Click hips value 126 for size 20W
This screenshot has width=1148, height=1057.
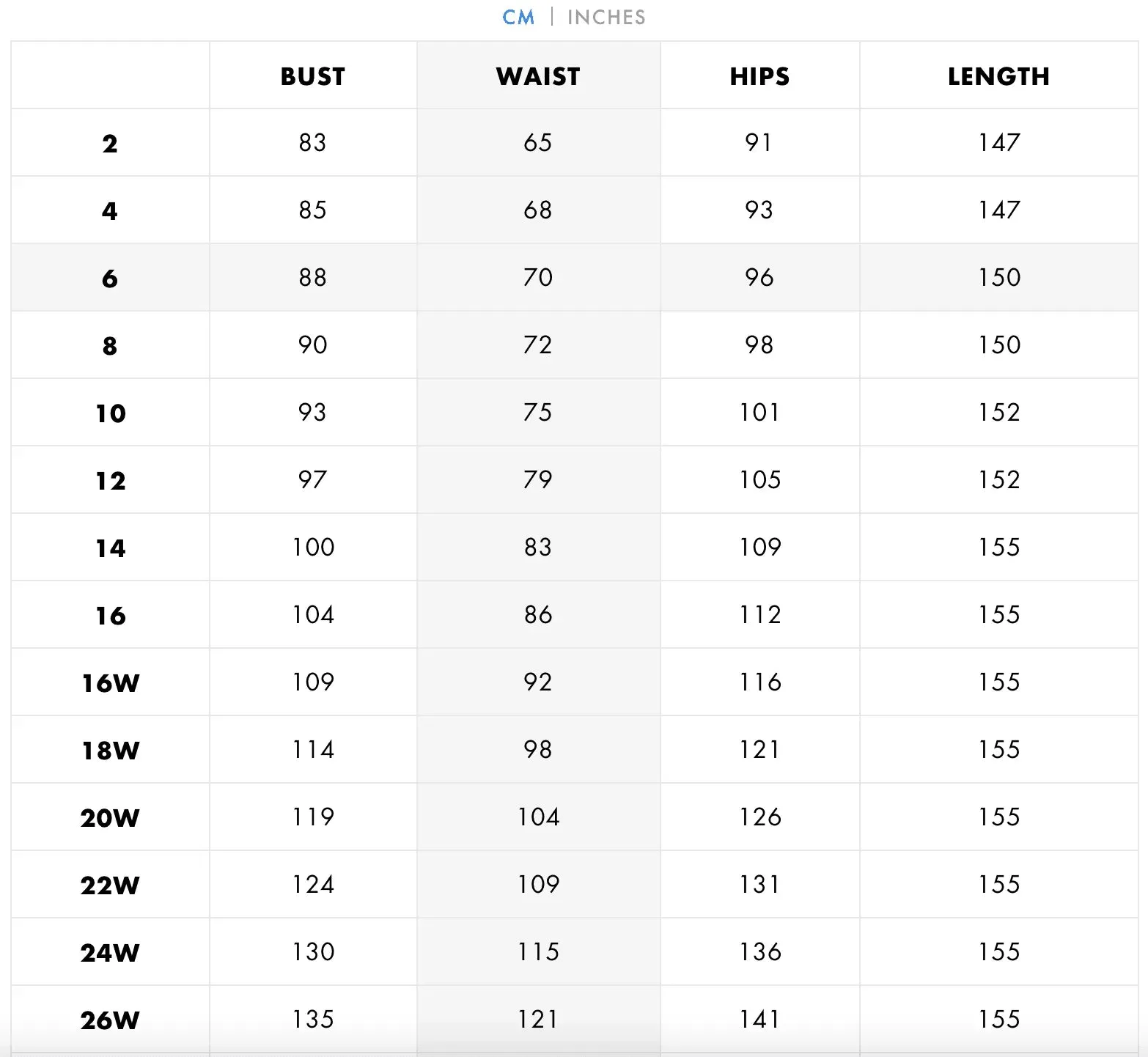(759, 817)
